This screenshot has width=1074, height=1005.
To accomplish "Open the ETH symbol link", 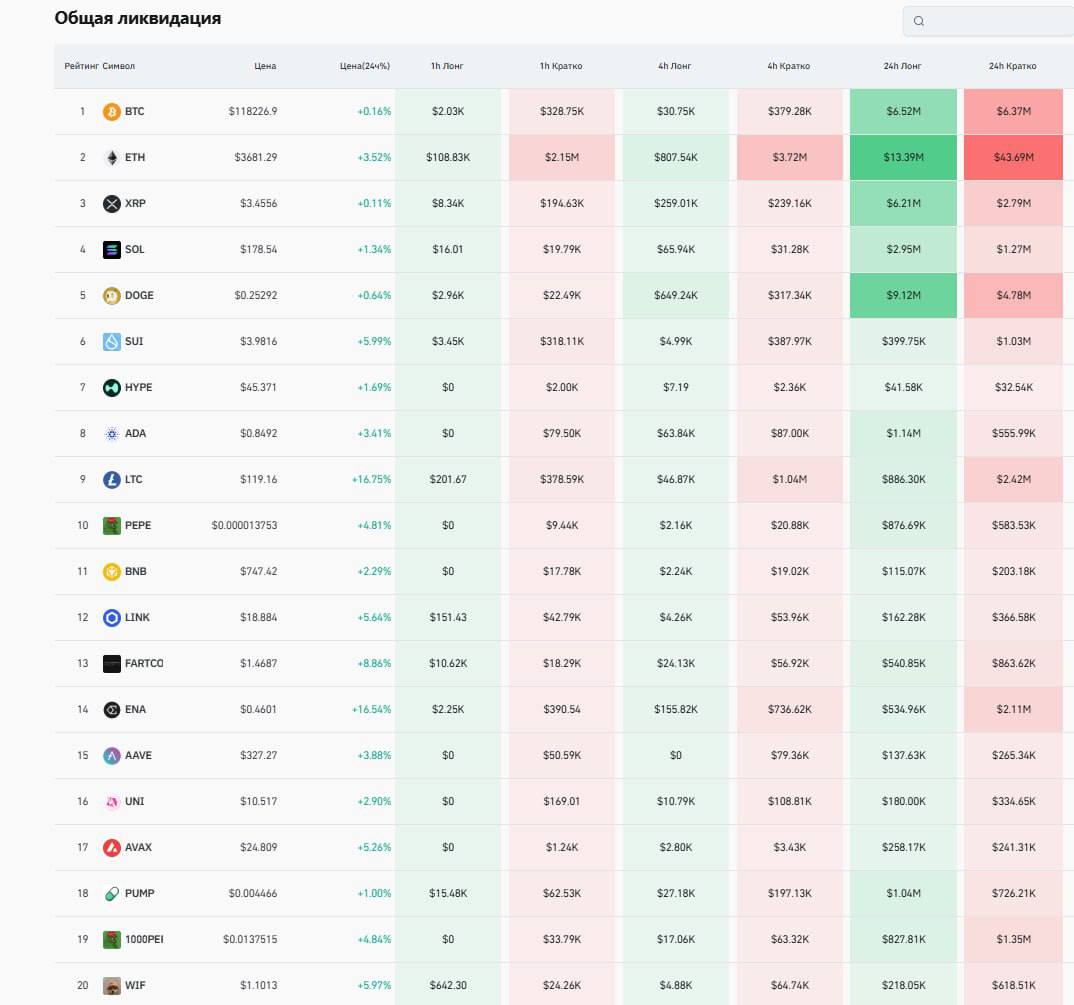I will [135, 158].
